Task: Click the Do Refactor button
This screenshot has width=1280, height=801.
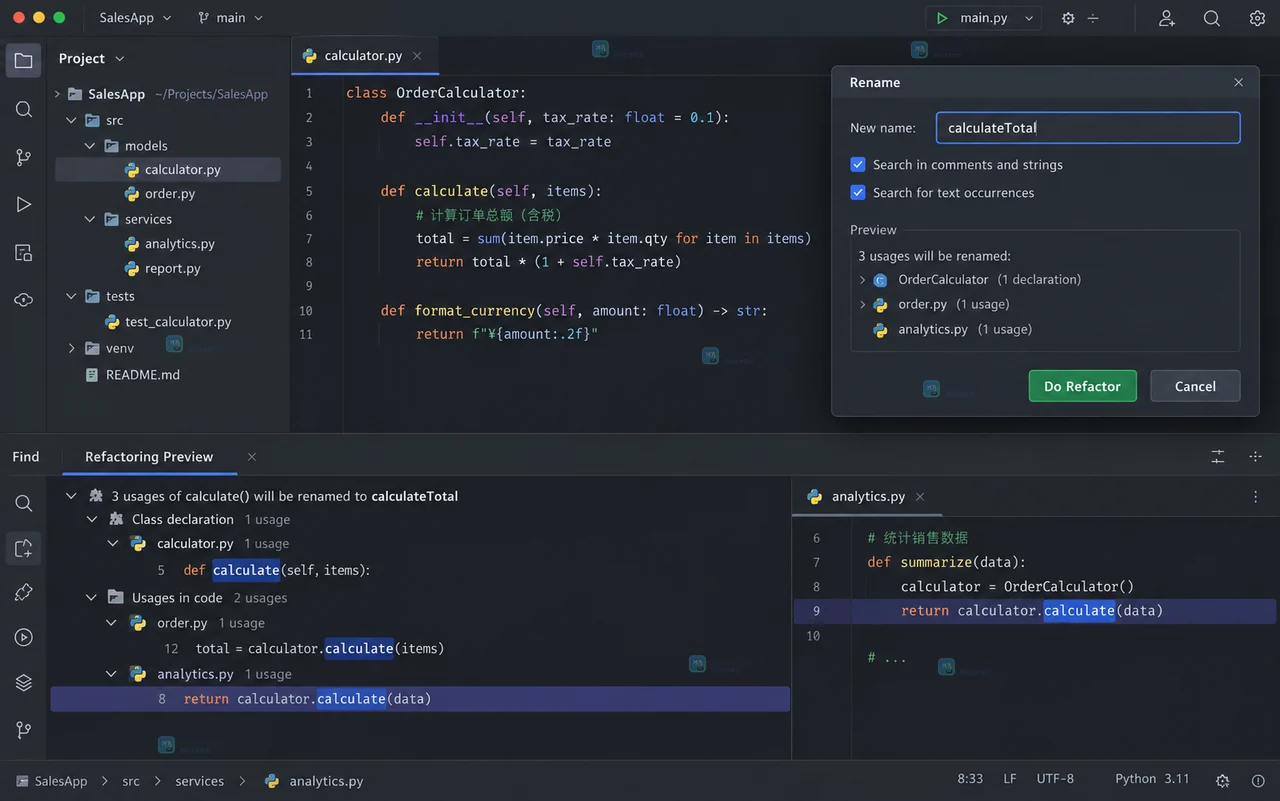Action: 1082,386
